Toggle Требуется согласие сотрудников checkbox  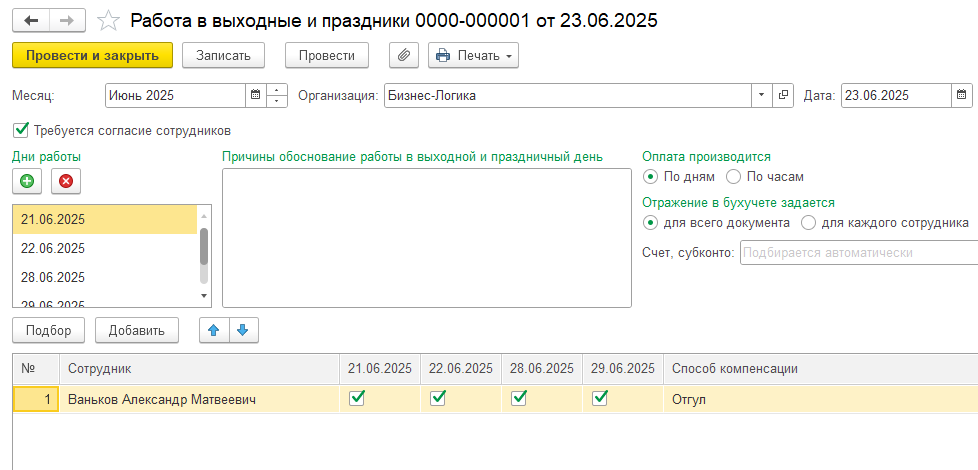point(21,130)
